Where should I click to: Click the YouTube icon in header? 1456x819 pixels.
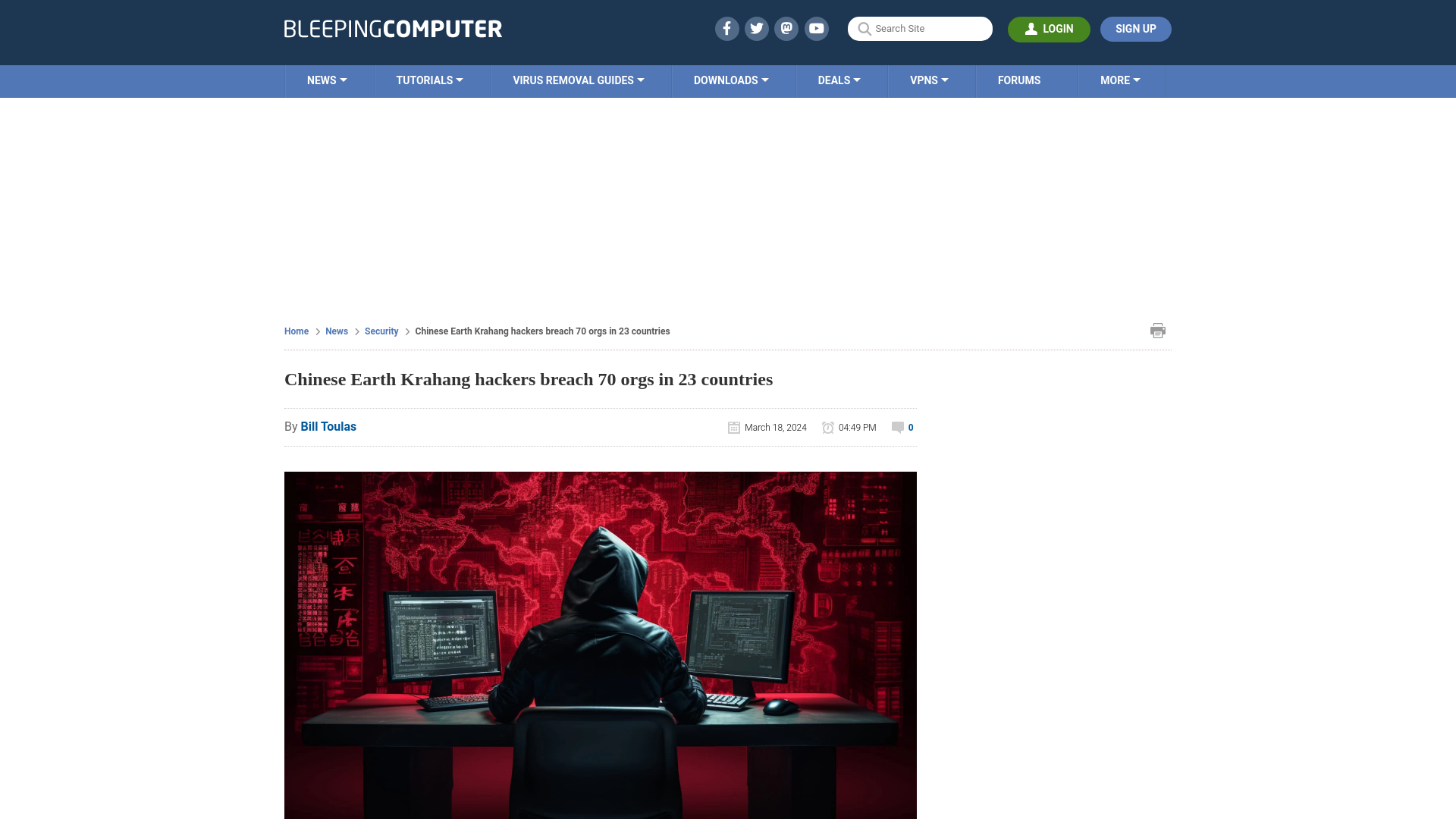coord(816,28)
